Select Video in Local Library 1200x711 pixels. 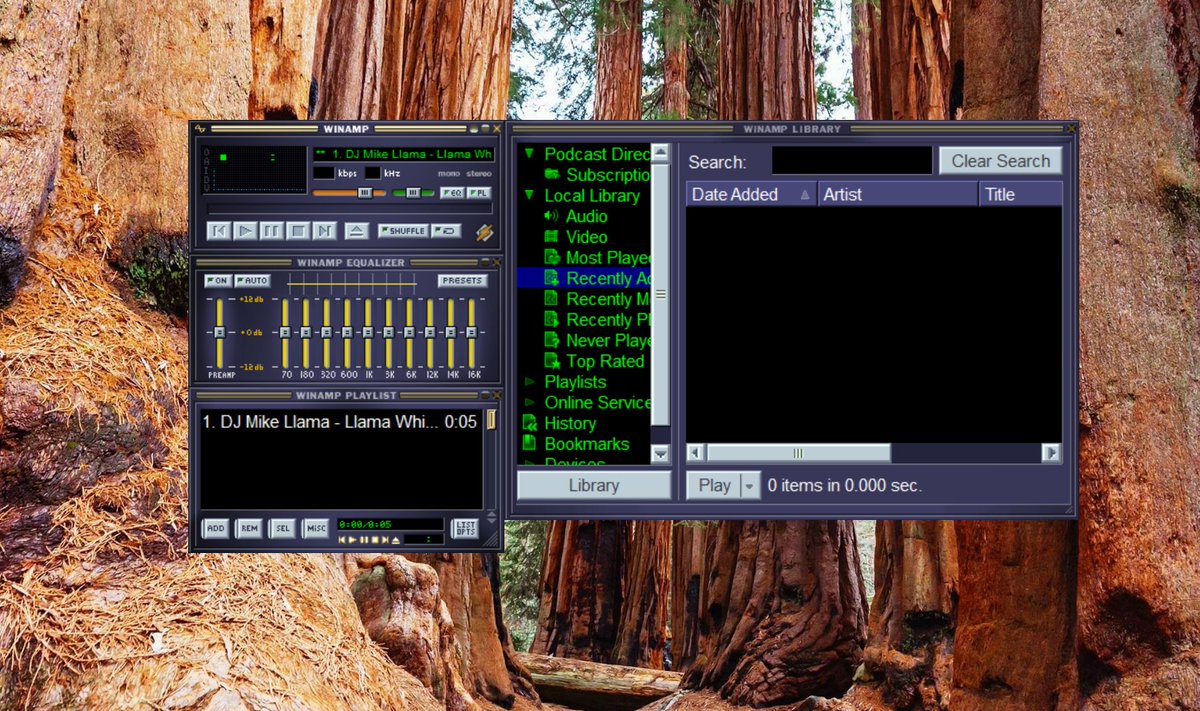pos(576,237)
